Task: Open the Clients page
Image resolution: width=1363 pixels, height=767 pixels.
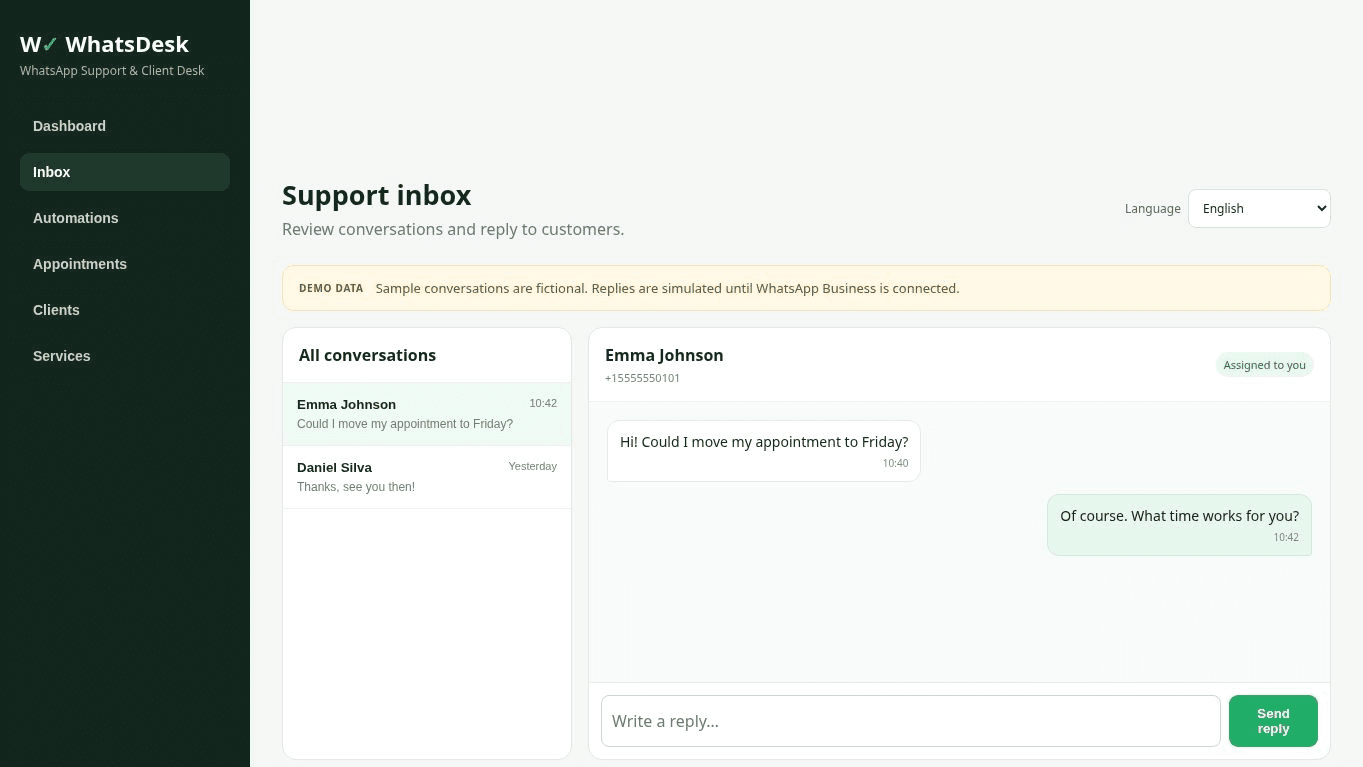Action: 125,310
